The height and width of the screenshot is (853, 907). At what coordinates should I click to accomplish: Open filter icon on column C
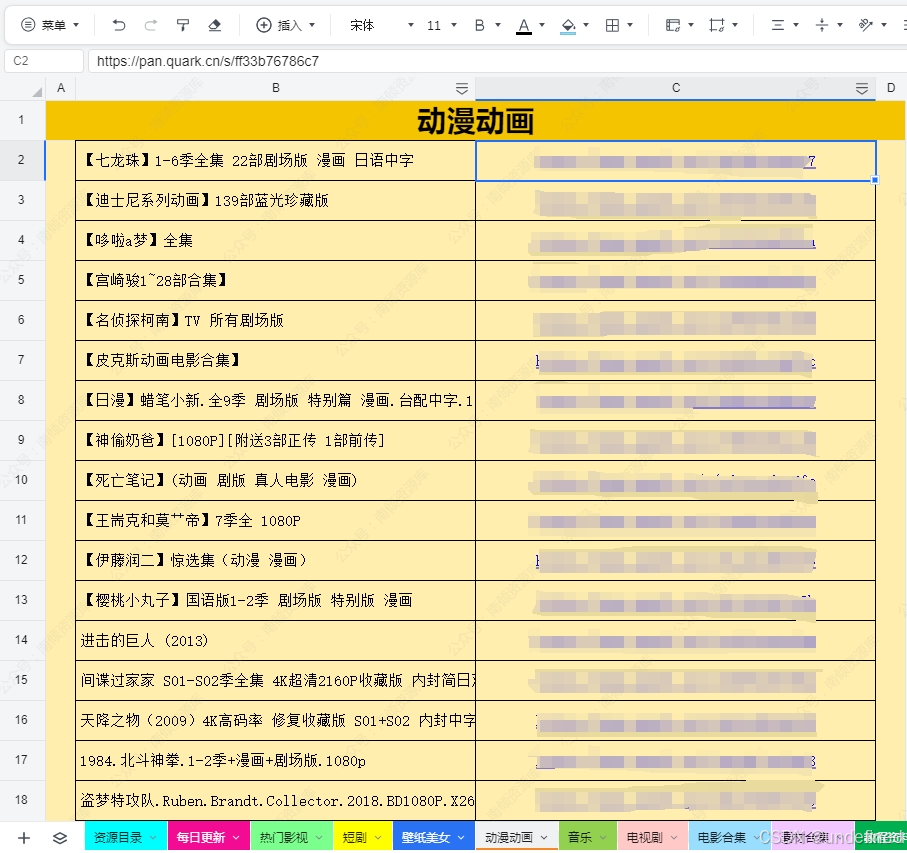(862, 88)
